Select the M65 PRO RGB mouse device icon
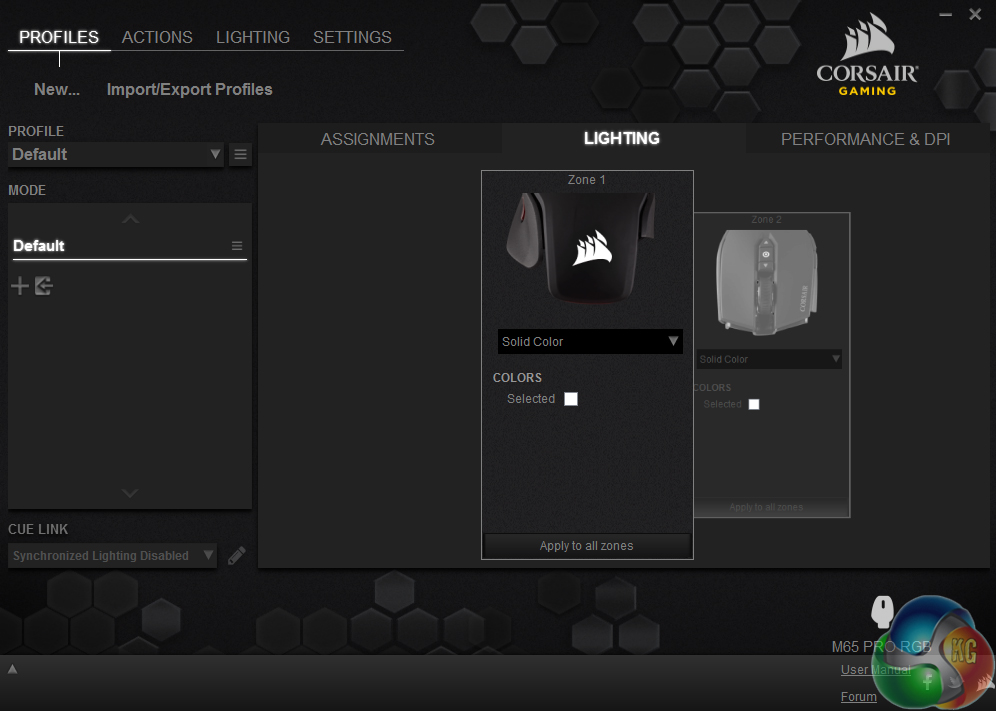This screenshot has height=711, width=996. tap(882, 612)
